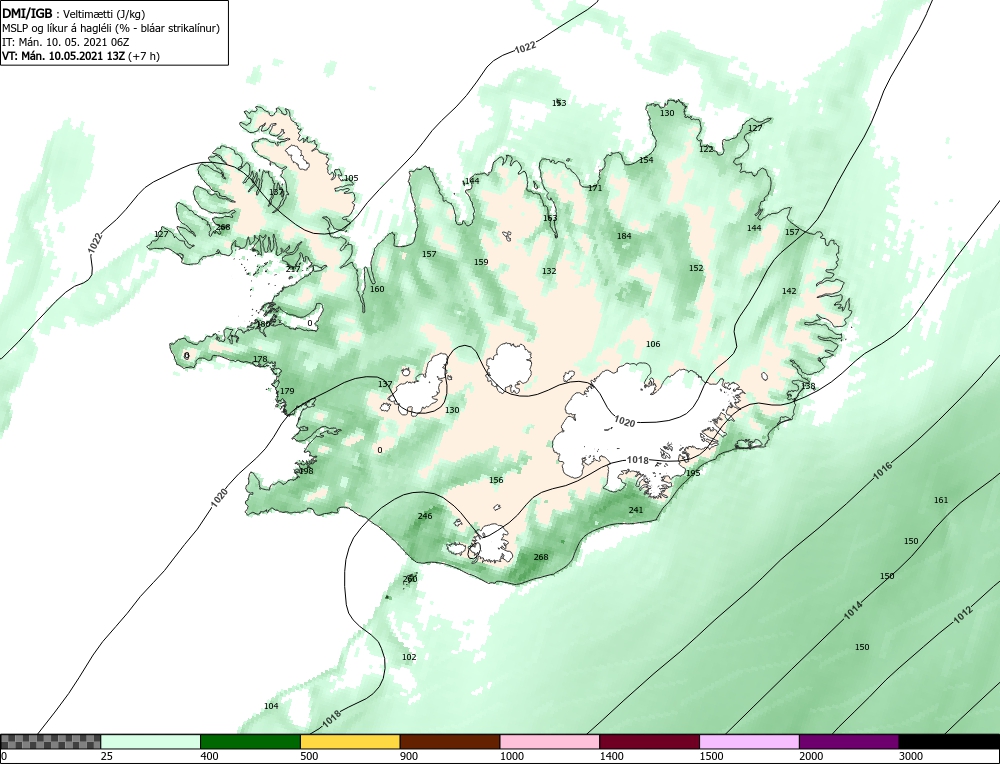Click the legend scale label "1000"

tap(511, 756)
